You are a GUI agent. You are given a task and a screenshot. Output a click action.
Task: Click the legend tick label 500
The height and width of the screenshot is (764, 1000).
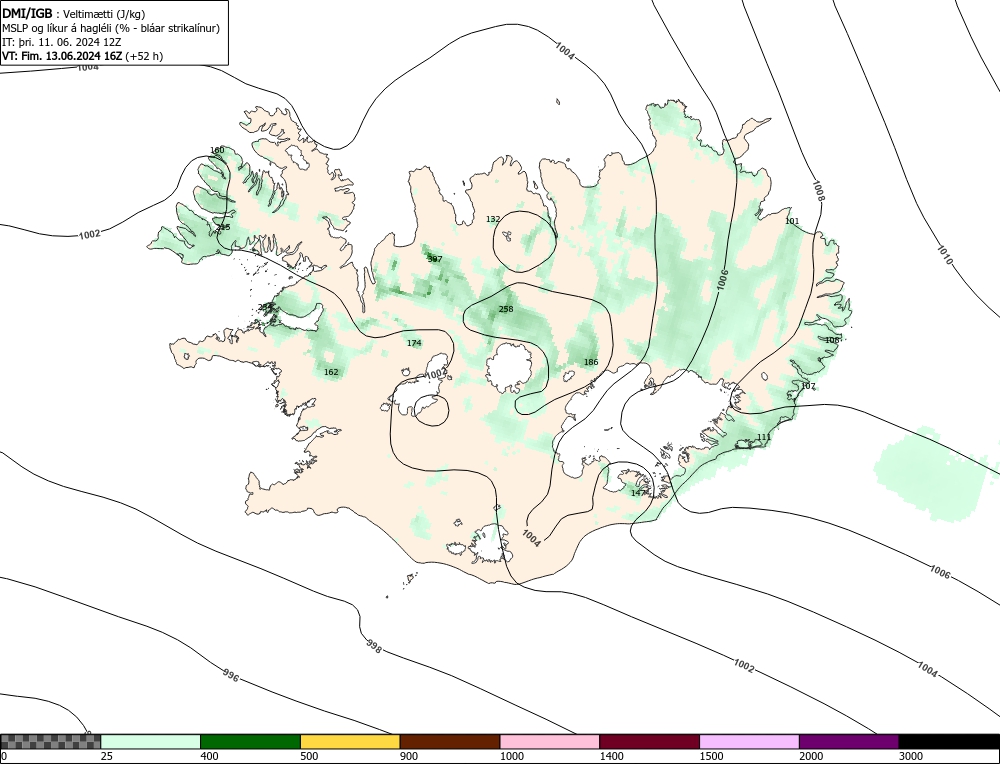309,756
